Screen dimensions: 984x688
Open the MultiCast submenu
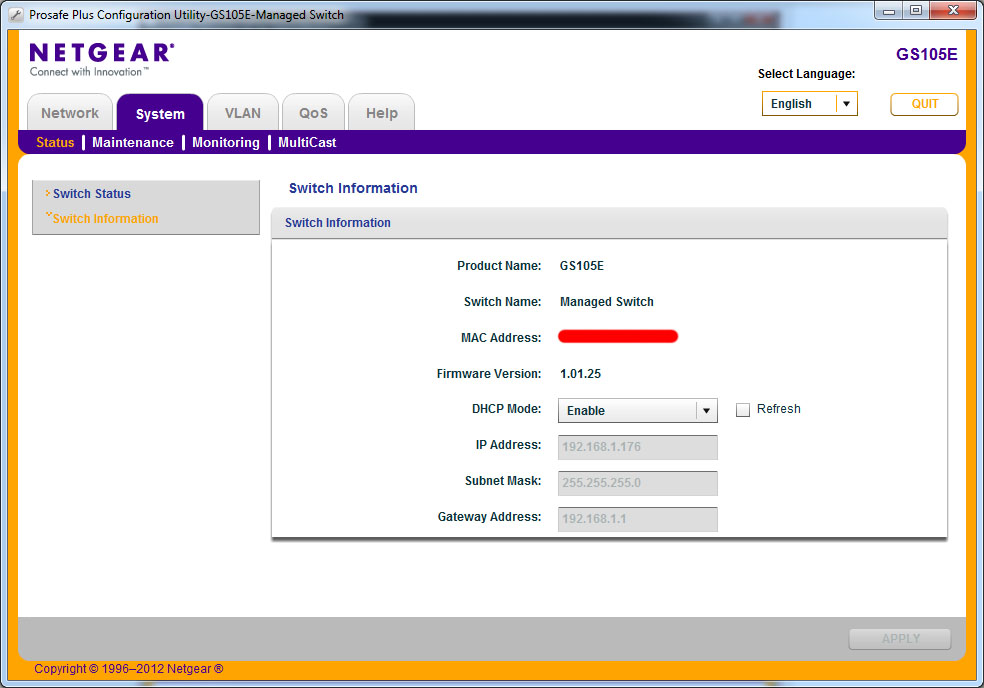(307, 142)
